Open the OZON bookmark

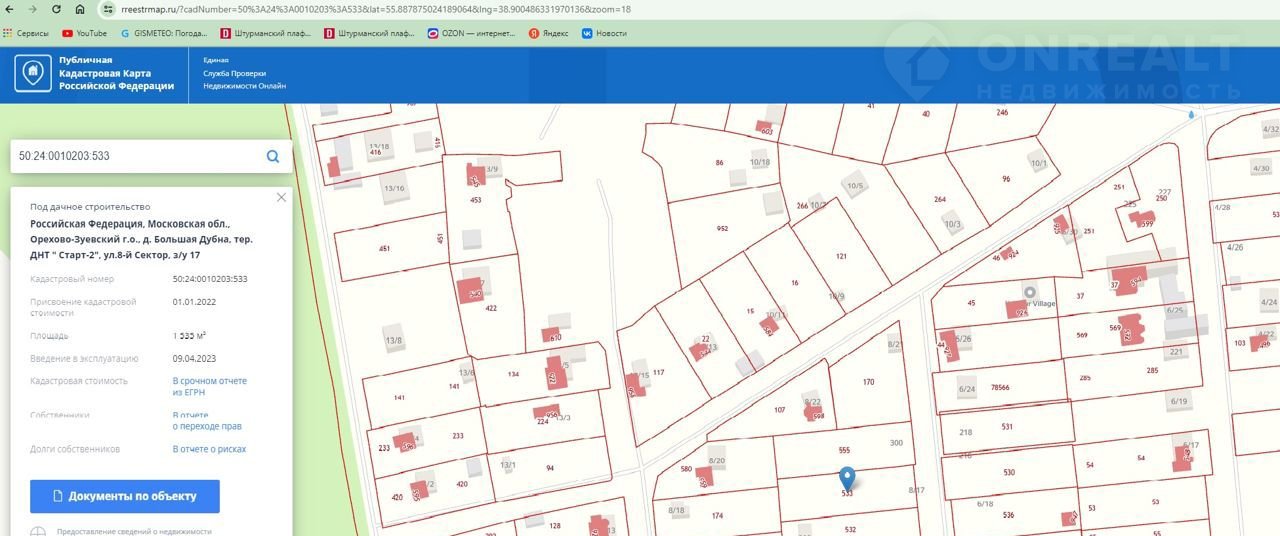[470, 33]
